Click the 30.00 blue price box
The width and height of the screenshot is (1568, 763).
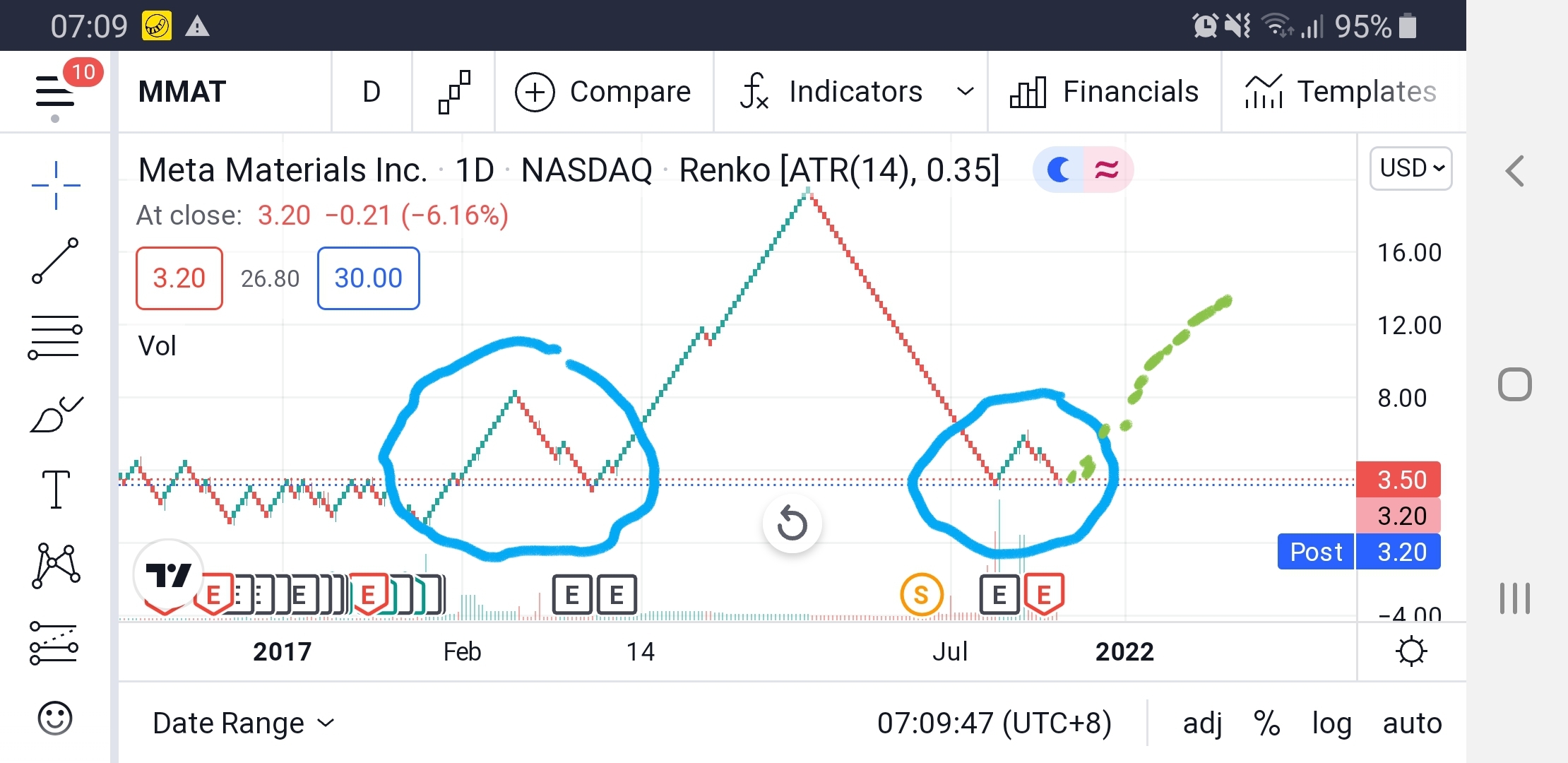(x=368, y=278)
